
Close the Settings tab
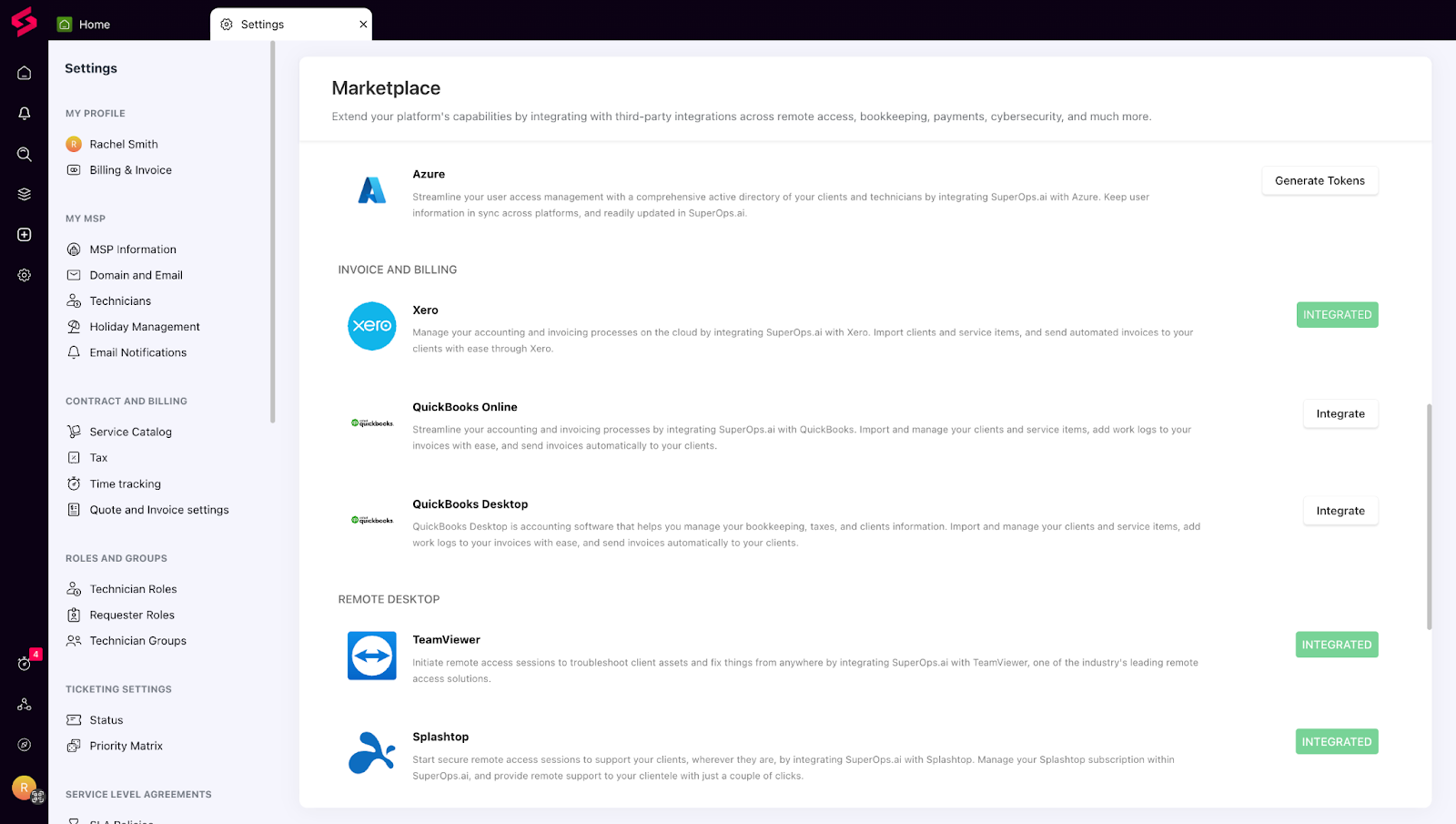click(363, 25)
